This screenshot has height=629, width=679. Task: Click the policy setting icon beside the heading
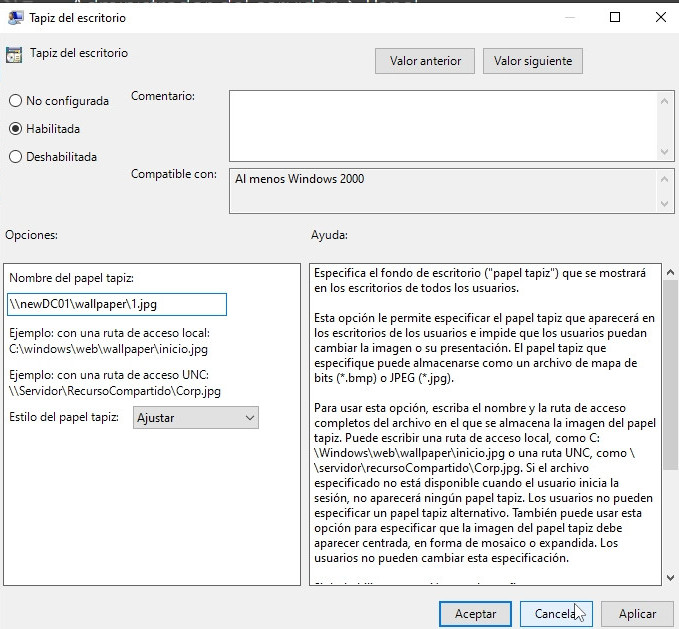coord(13,55)
